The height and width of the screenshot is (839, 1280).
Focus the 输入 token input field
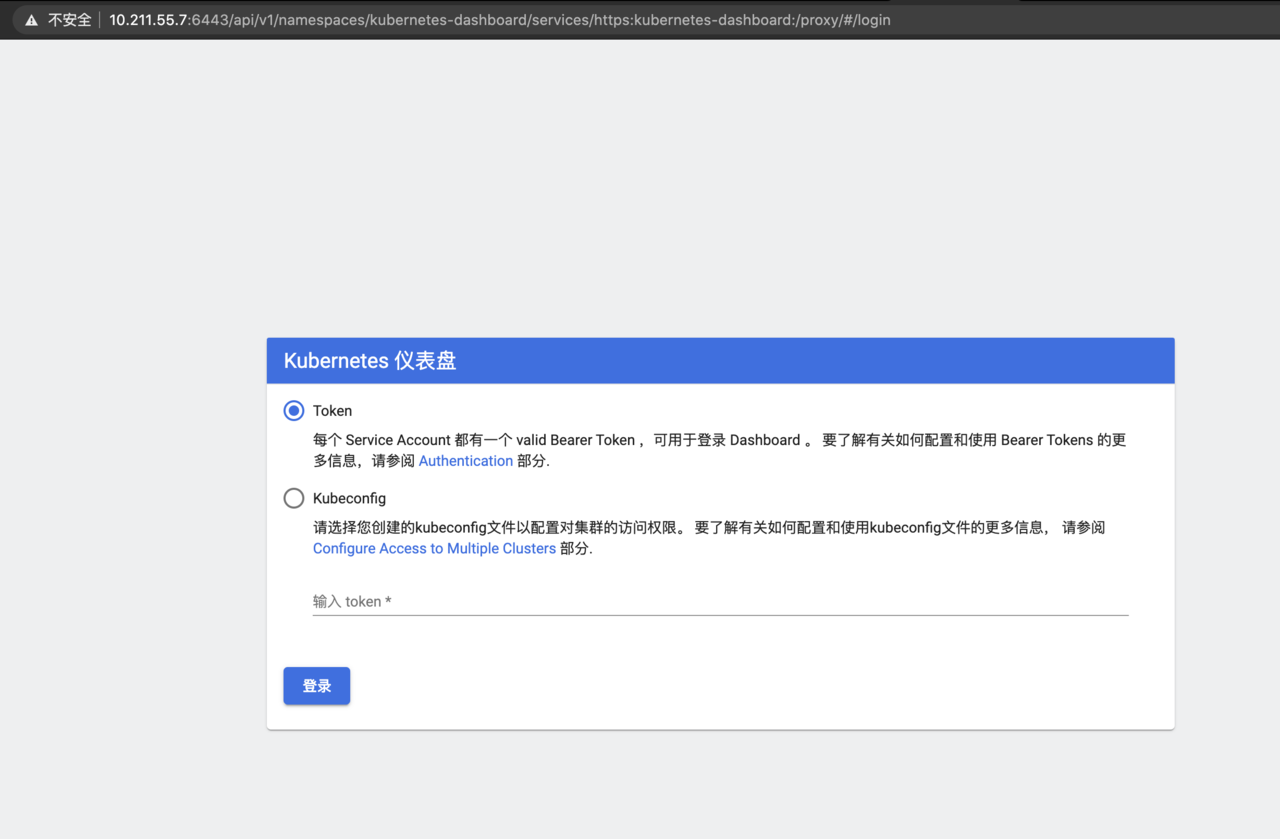(x=720, y=601)
